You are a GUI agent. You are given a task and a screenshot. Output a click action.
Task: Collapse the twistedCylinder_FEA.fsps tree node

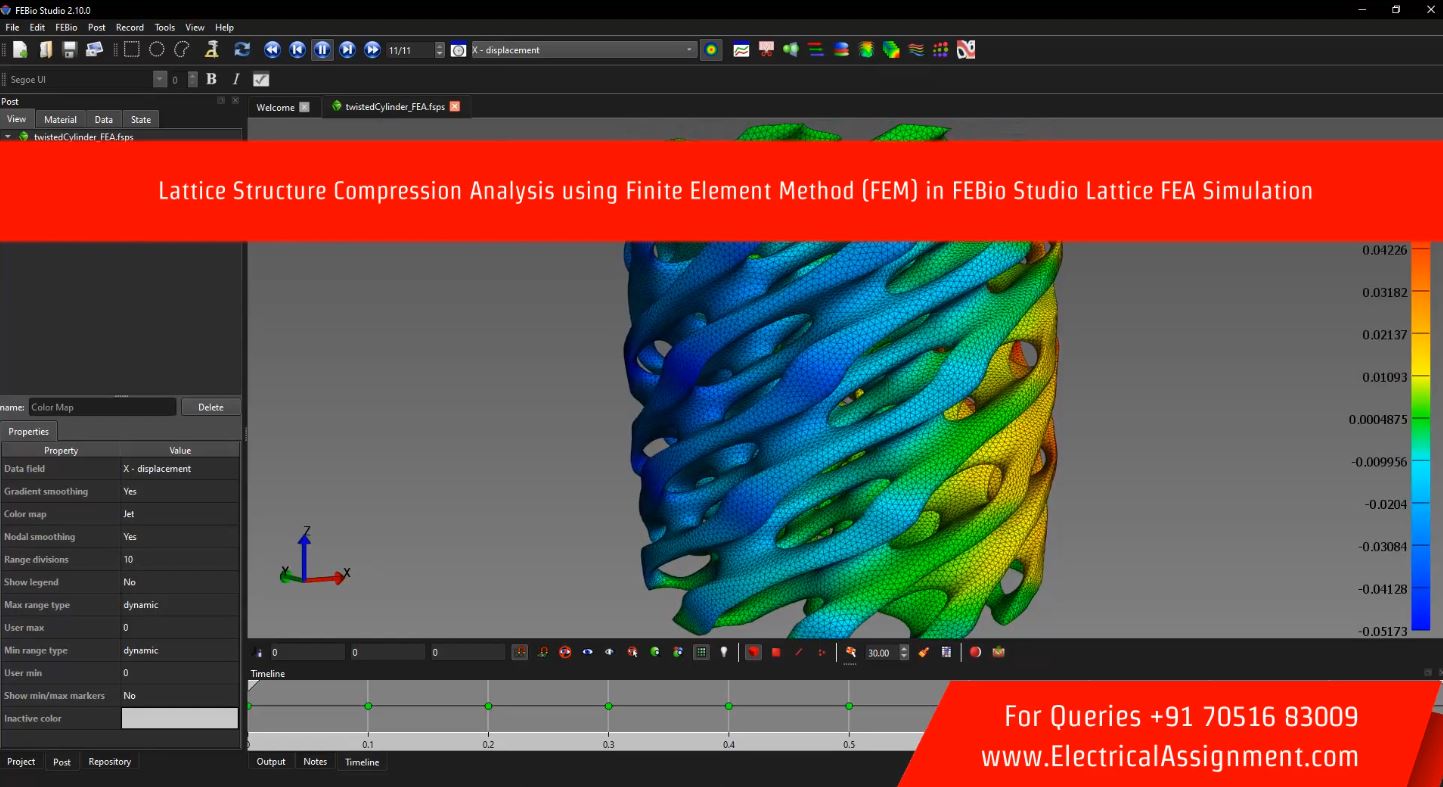pyautogui.click(x=8, y=137)
